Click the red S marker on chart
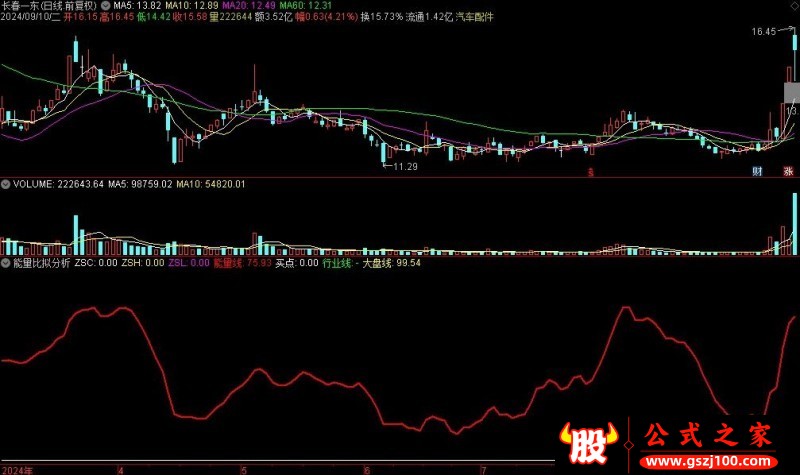 (591, 172)
